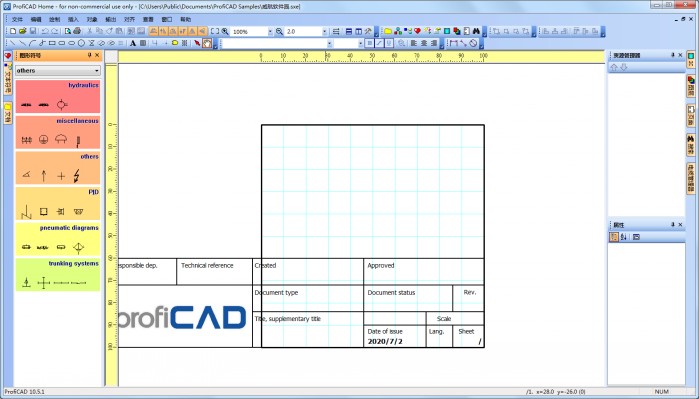Image resolution: width=699 pixels, height=399 pixels.
Task: Open the last menu bar item
Action: coord(185,20)
